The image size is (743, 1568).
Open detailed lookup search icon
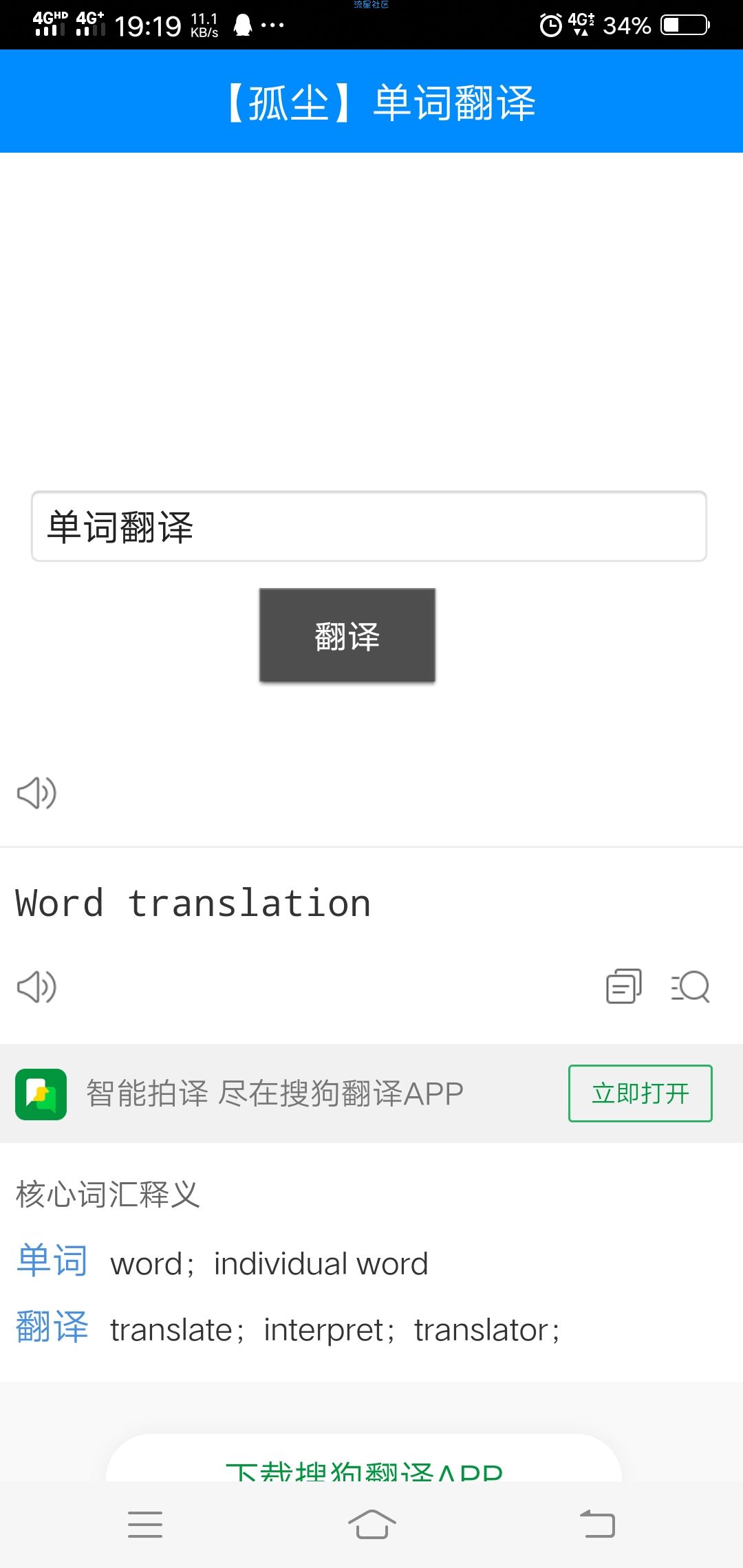tap(690, 987)
